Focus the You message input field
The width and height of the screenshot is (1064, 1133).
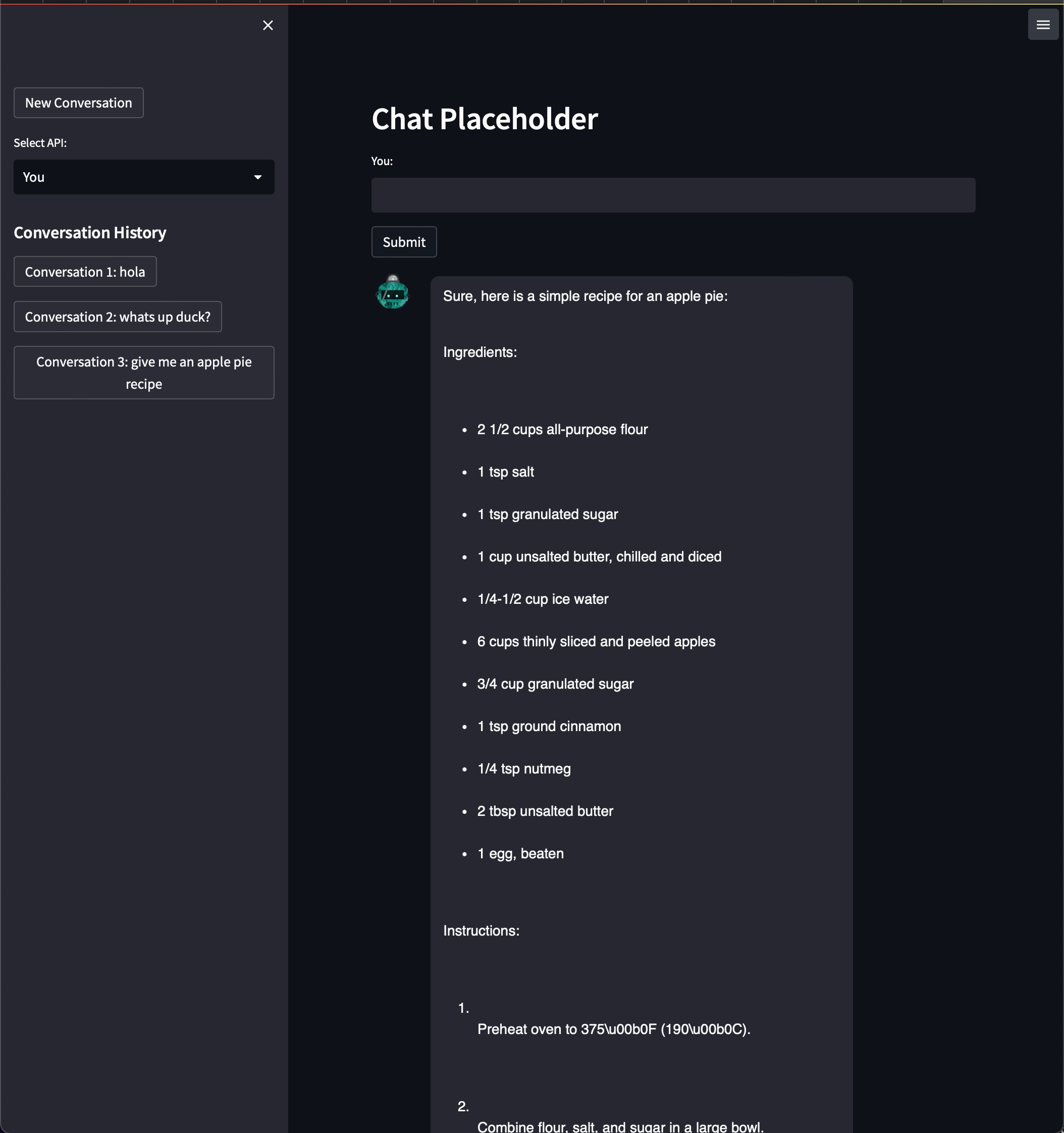pos(673,195)
